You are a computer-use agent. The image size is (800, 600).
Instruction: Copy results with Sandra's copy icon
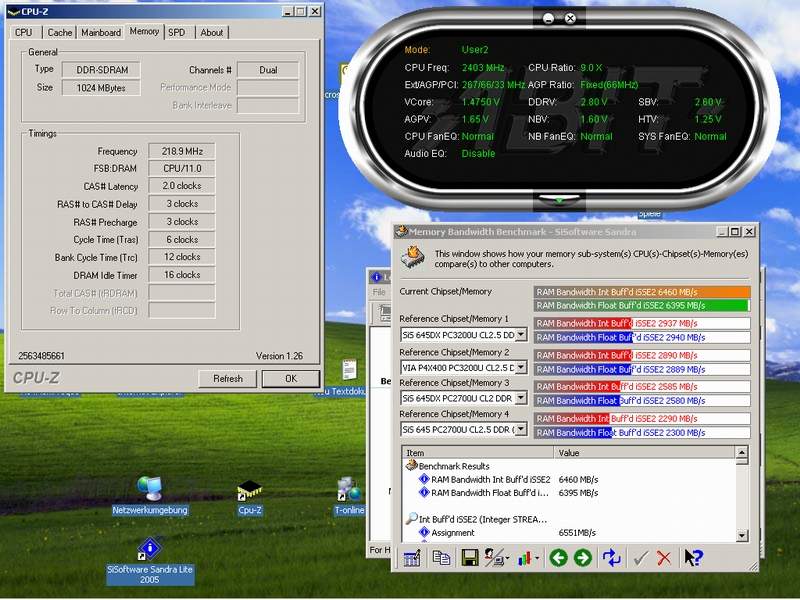(441, 558)
